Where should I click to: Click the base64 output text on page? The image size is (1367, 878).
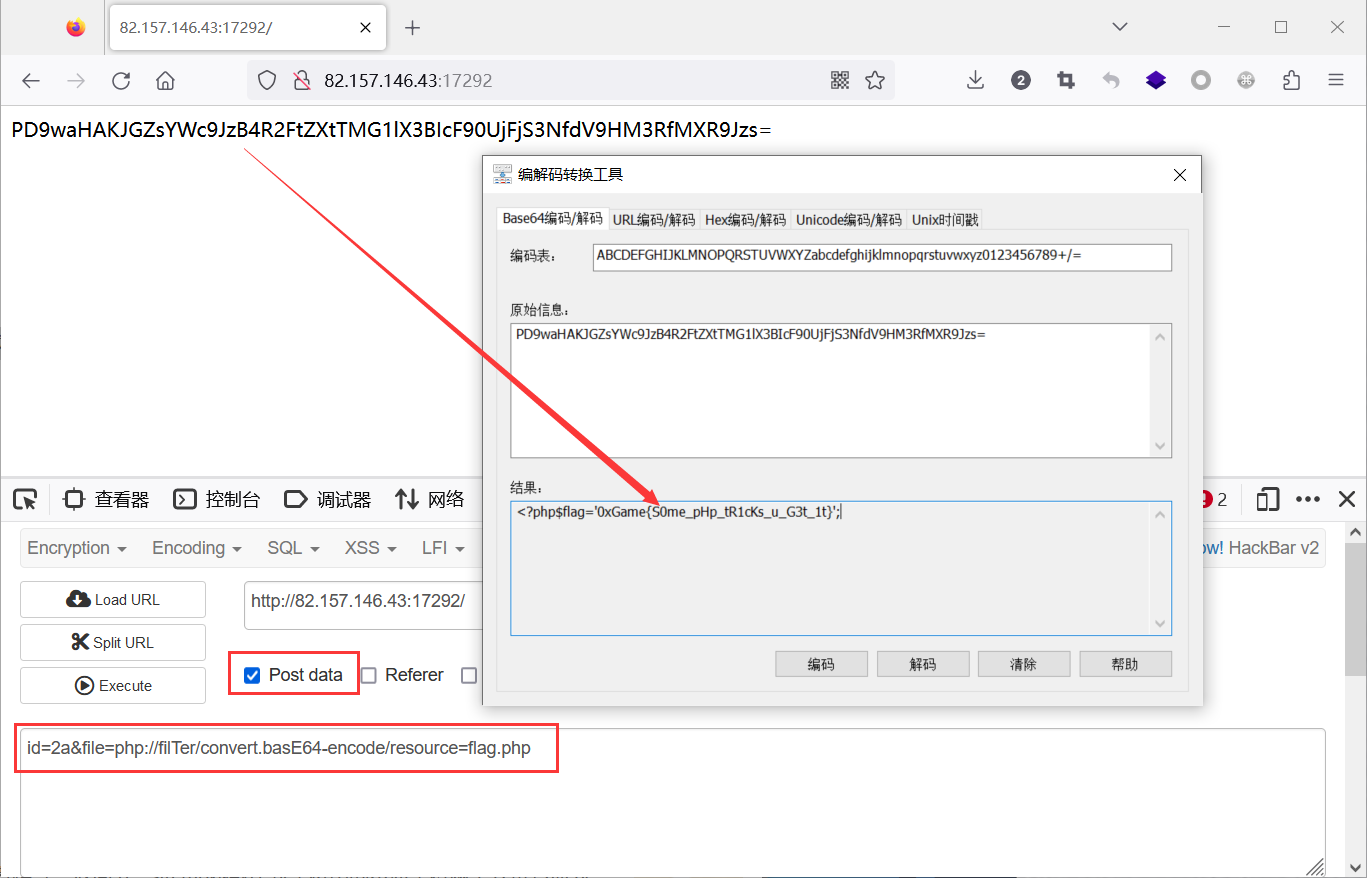point(391,130)
